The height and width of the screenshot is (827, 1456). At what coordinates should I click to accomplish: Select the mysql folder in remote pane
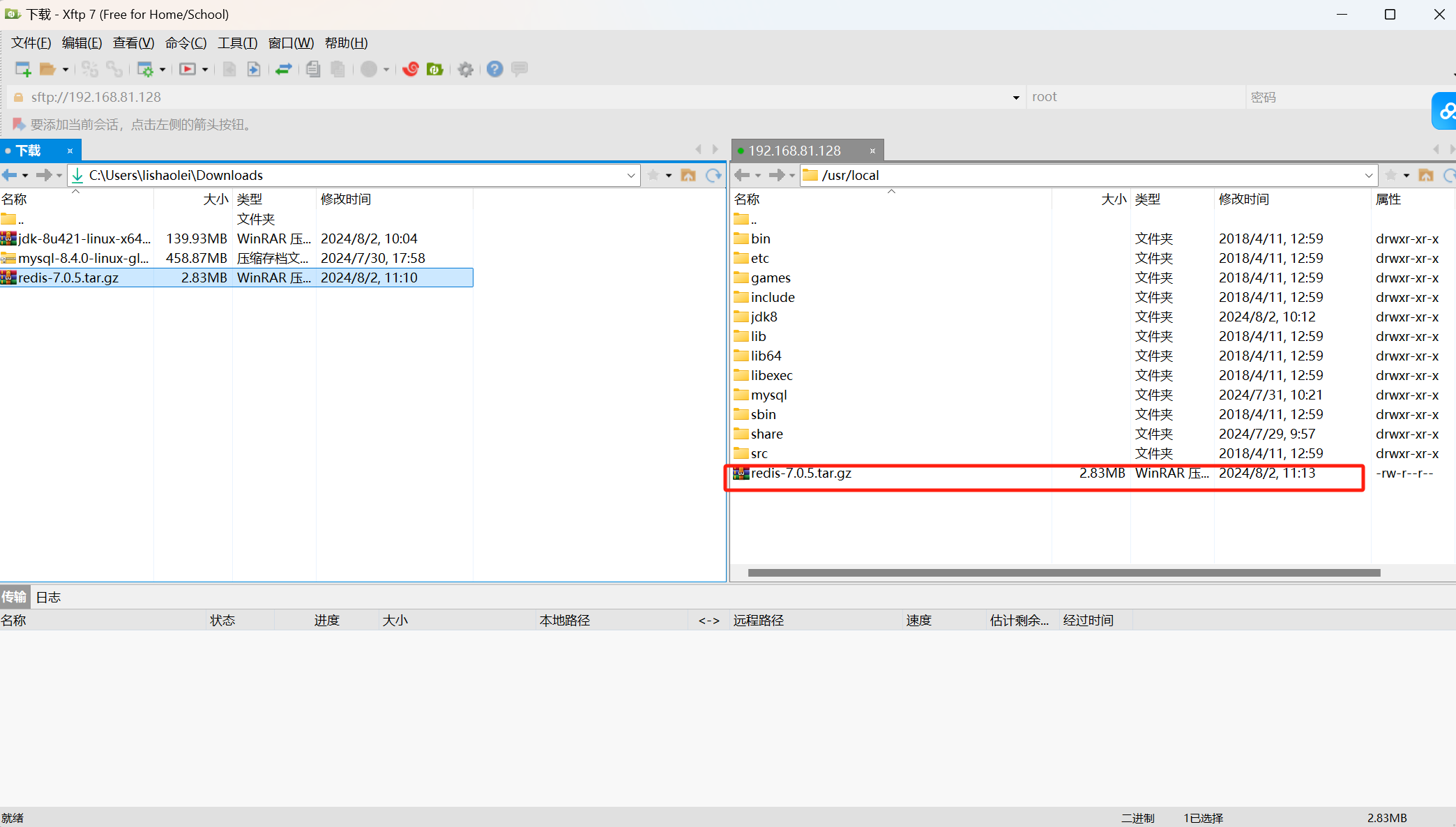tap(768, 395)
